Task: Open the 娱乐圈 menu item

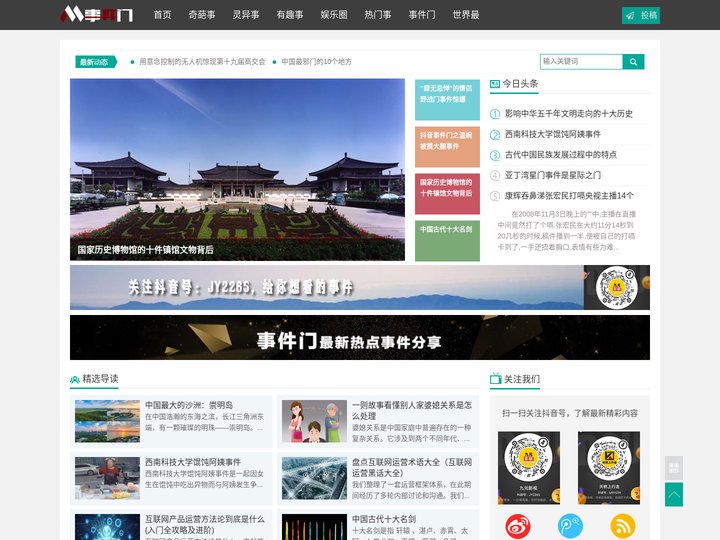Action: tap(334, 15)
